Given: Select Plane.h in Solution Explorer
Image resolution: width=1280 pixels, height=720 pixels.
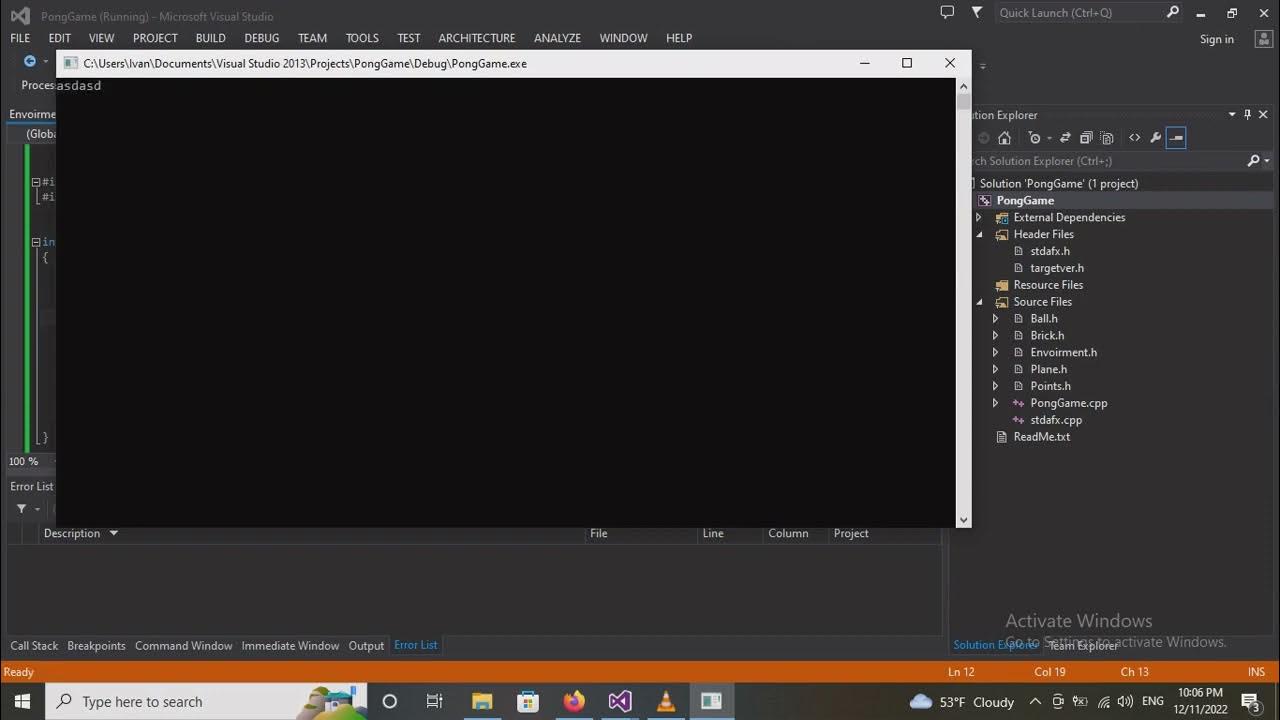Looking at the screenshot, I should pos(1048,369).
